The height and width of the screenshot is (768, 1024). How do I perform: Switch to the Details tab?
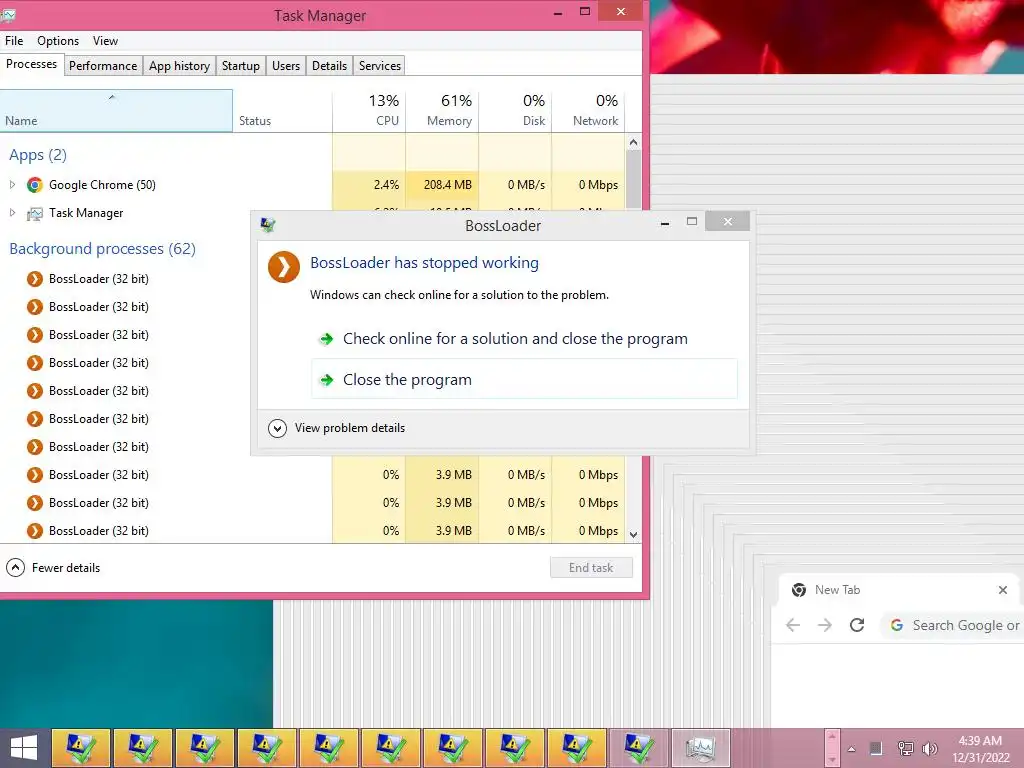pos(329,65)
